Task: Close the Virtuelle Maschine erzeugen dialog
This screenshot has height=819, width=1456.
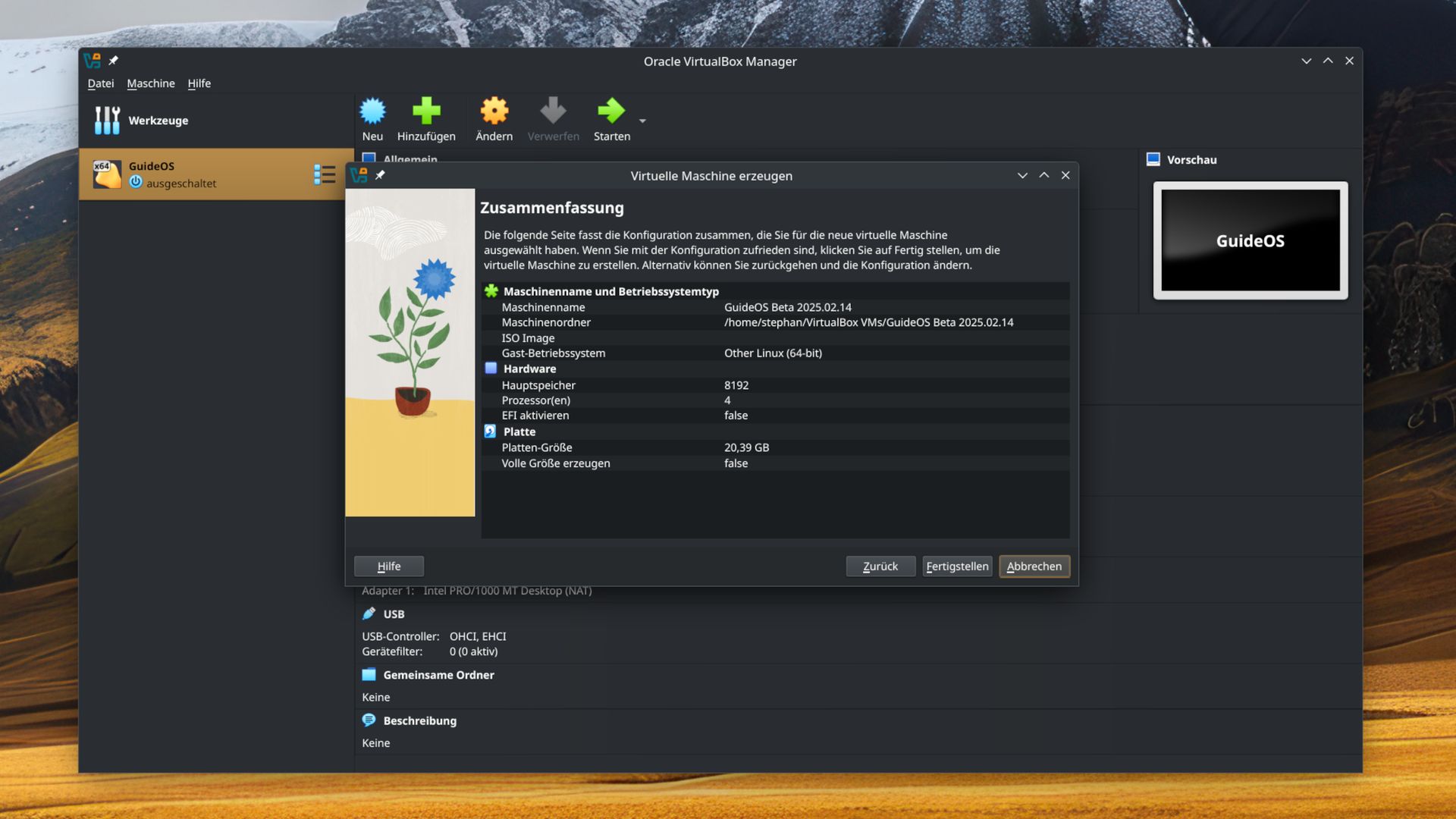Action: [x=1065, y=175]
